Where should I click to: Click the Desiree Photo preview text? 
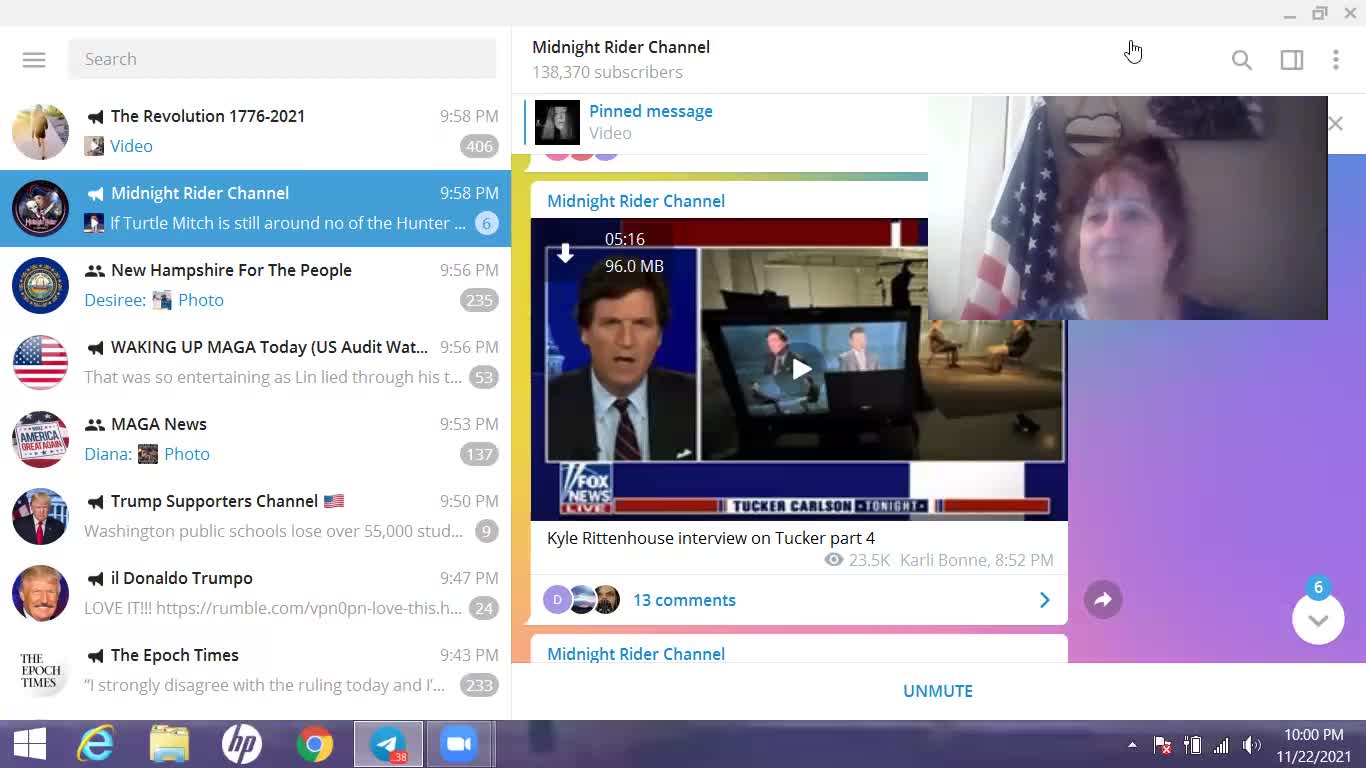[x=154, y=300]
